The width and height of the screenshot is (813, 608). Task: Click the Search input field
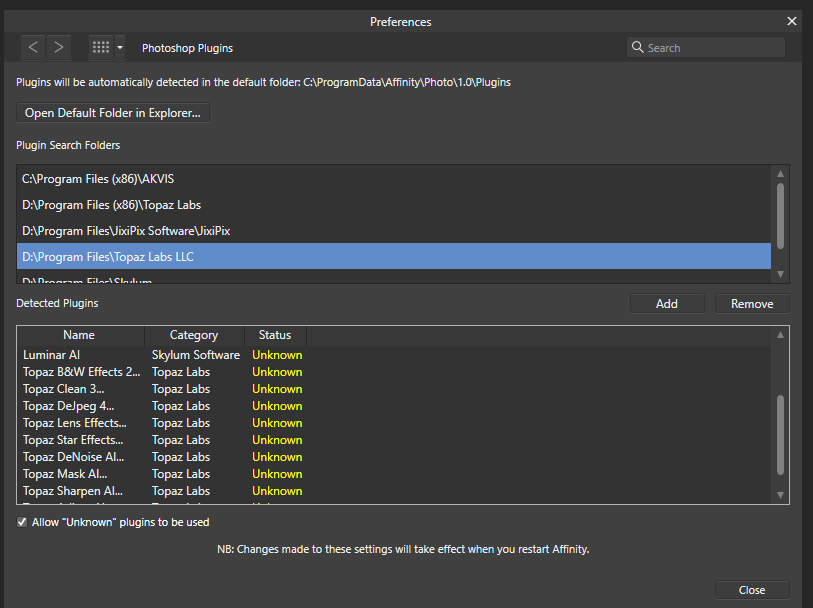pyautogui.click(x=712, y=47)
